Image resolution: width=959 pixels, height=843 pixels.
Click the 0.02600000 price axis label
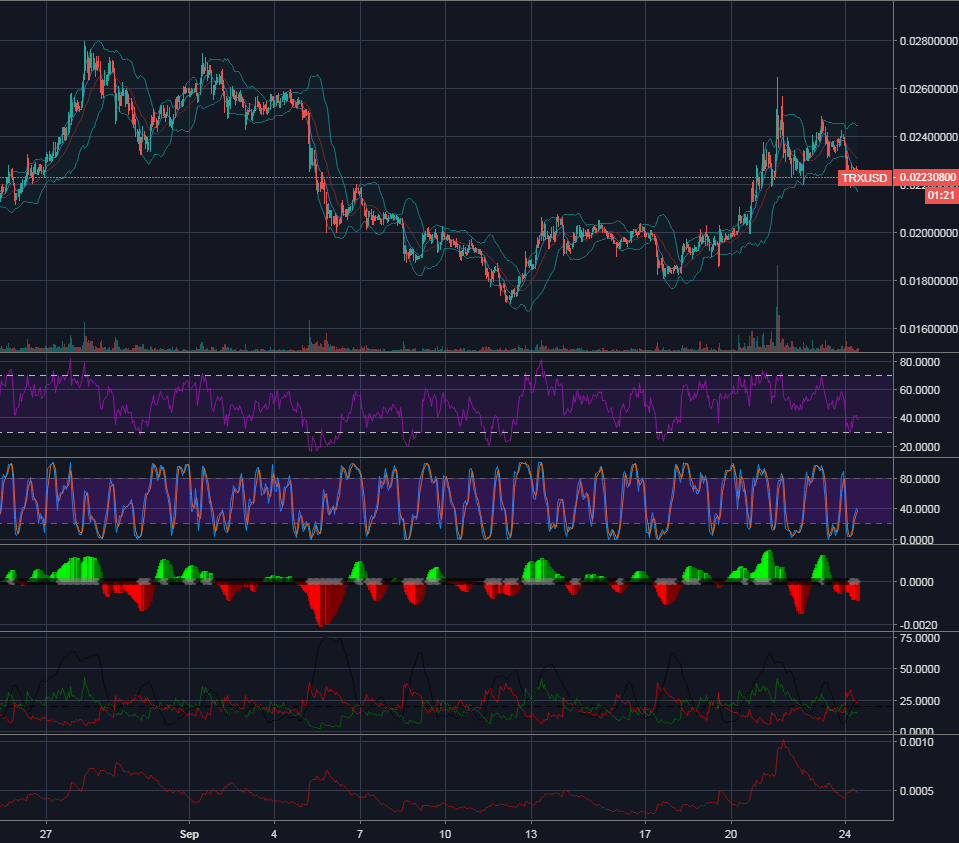tap(928, 89)
